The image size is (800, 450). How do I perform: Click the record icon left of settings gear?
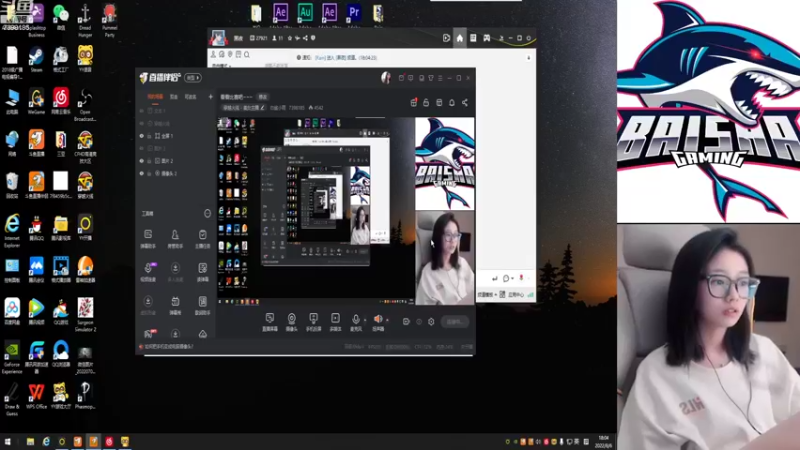406,322
